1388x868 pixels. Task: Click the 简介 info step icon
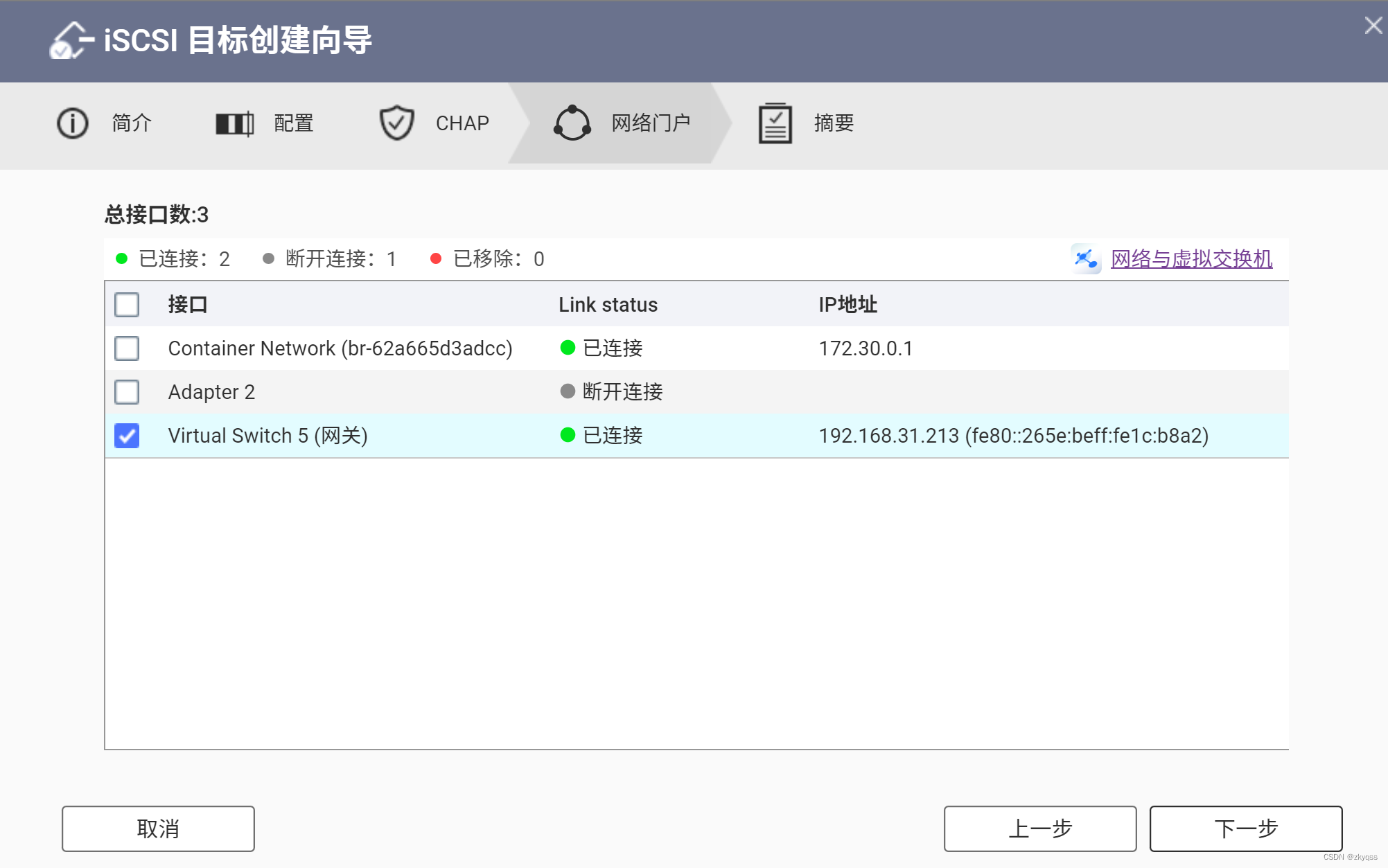pyautogui.click(x=72, y=123)
